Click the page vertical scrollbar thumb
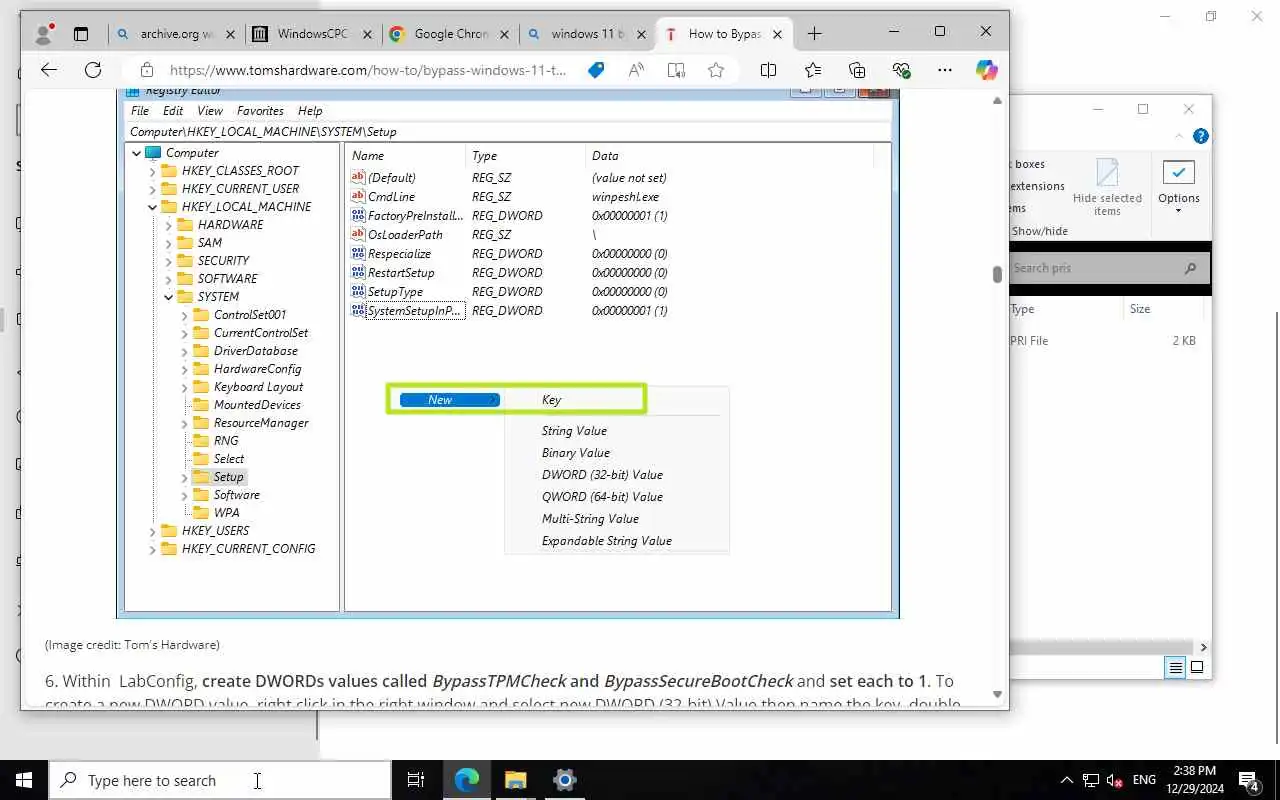Image resolution: width=1280 pixels, height=800 pixels. (997, 274)
